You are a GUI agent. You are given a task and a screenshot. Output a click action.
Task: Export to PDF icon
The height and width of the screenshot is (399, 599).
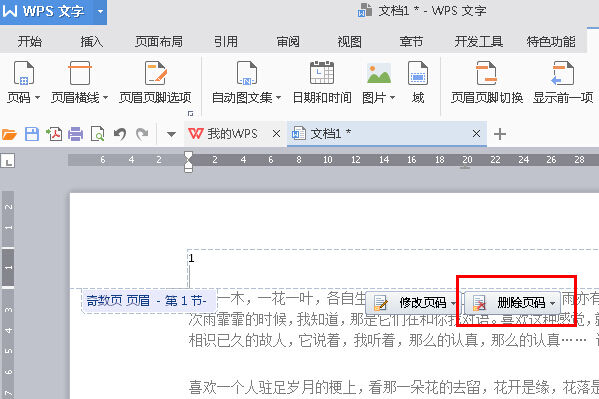[54, 134]
